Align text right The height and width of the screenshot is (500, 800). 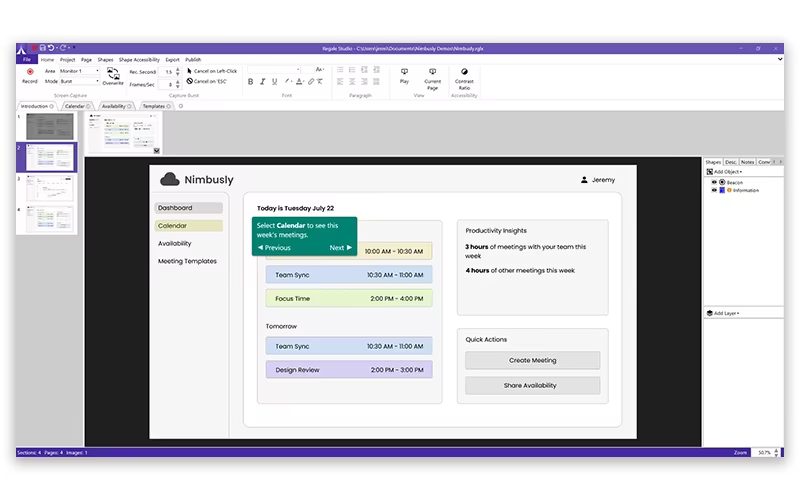click(x=364, y=82)
